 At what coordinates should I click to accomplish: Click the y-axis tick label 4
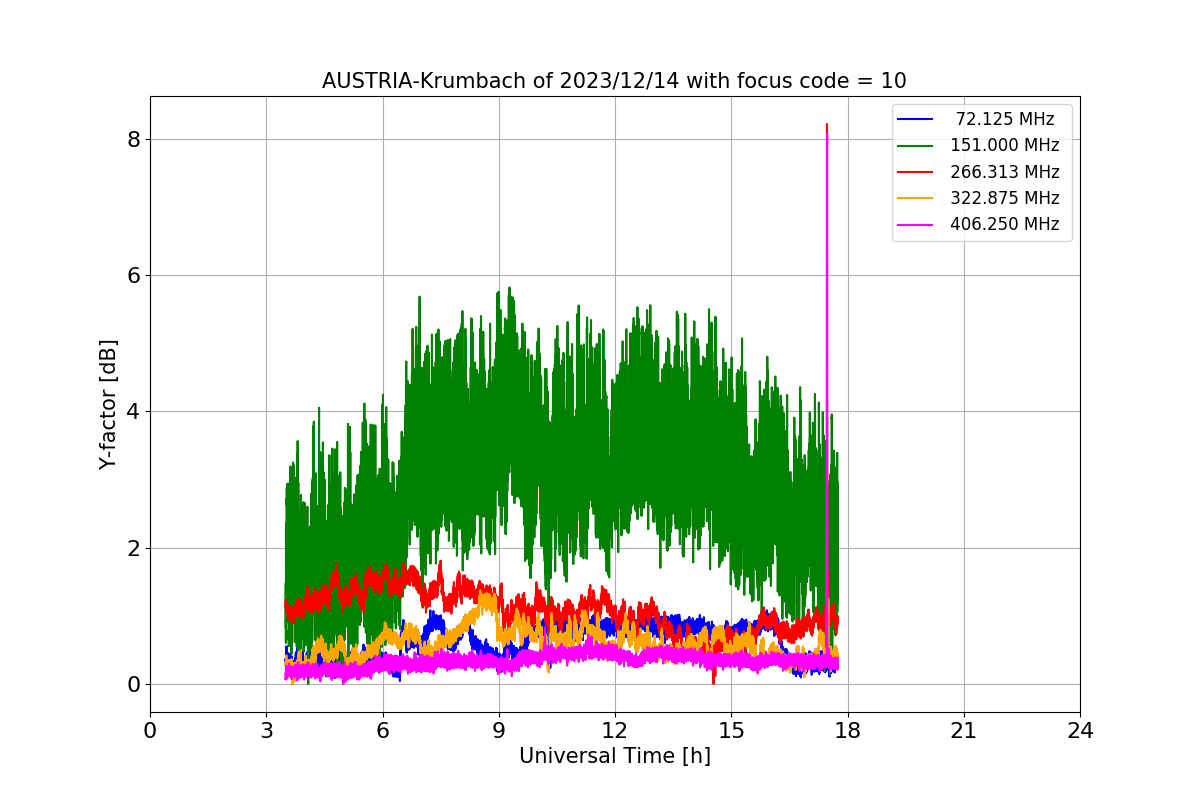(x=133, y=412)
